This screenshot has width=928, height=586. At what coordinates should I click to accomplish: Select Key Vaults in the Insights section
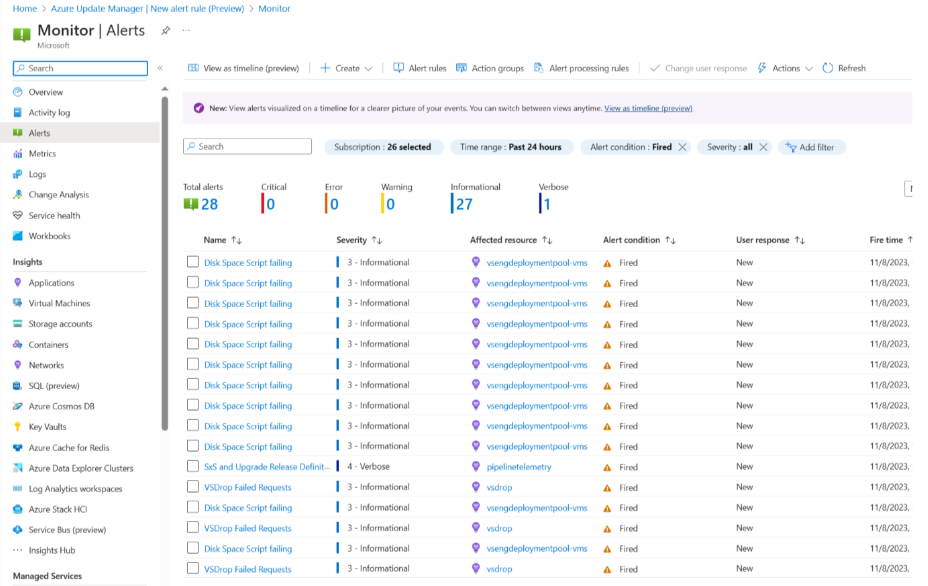click(48, 426)
